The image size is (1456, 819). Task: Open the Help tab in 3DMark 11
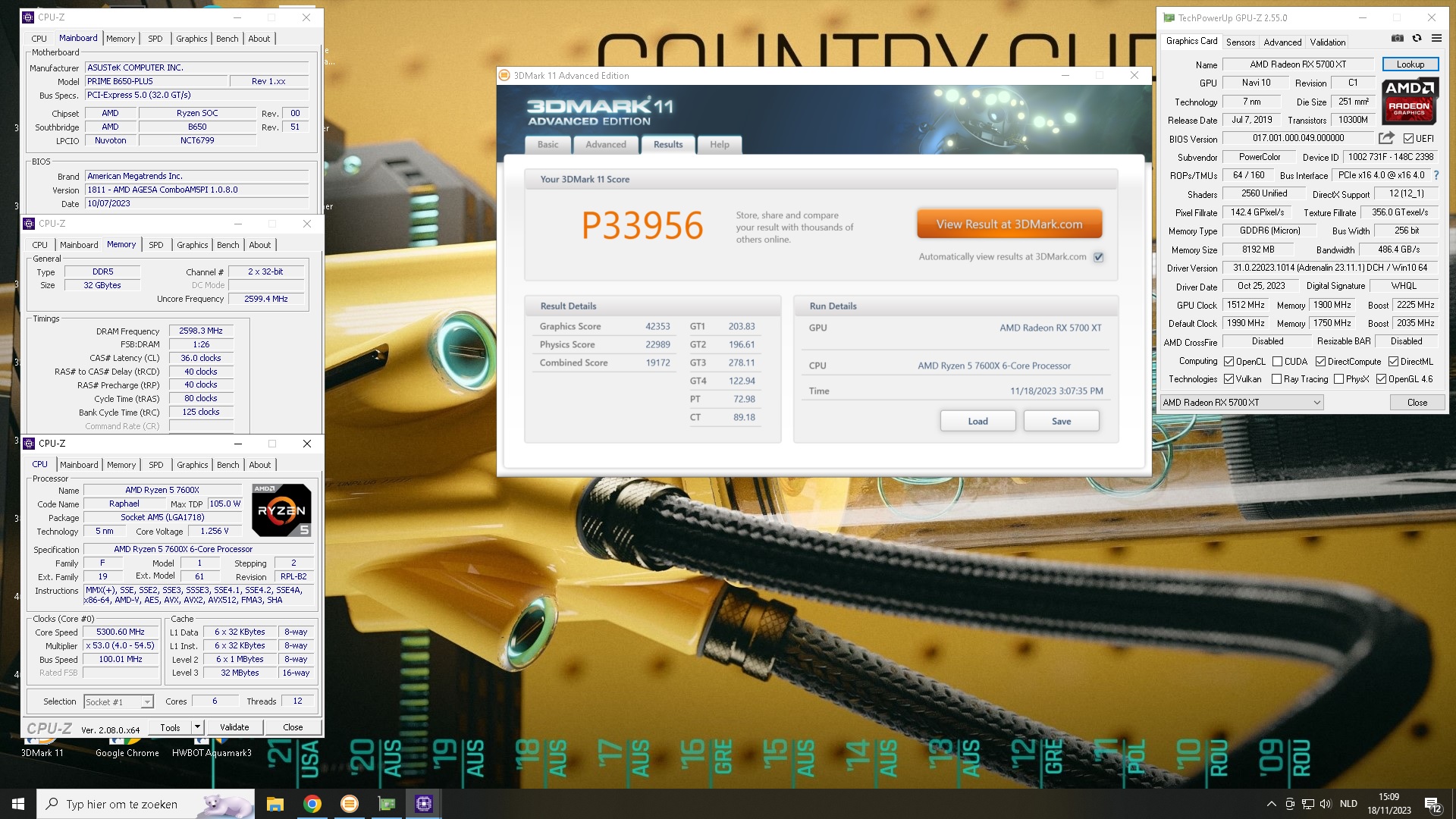coord(720,145)
